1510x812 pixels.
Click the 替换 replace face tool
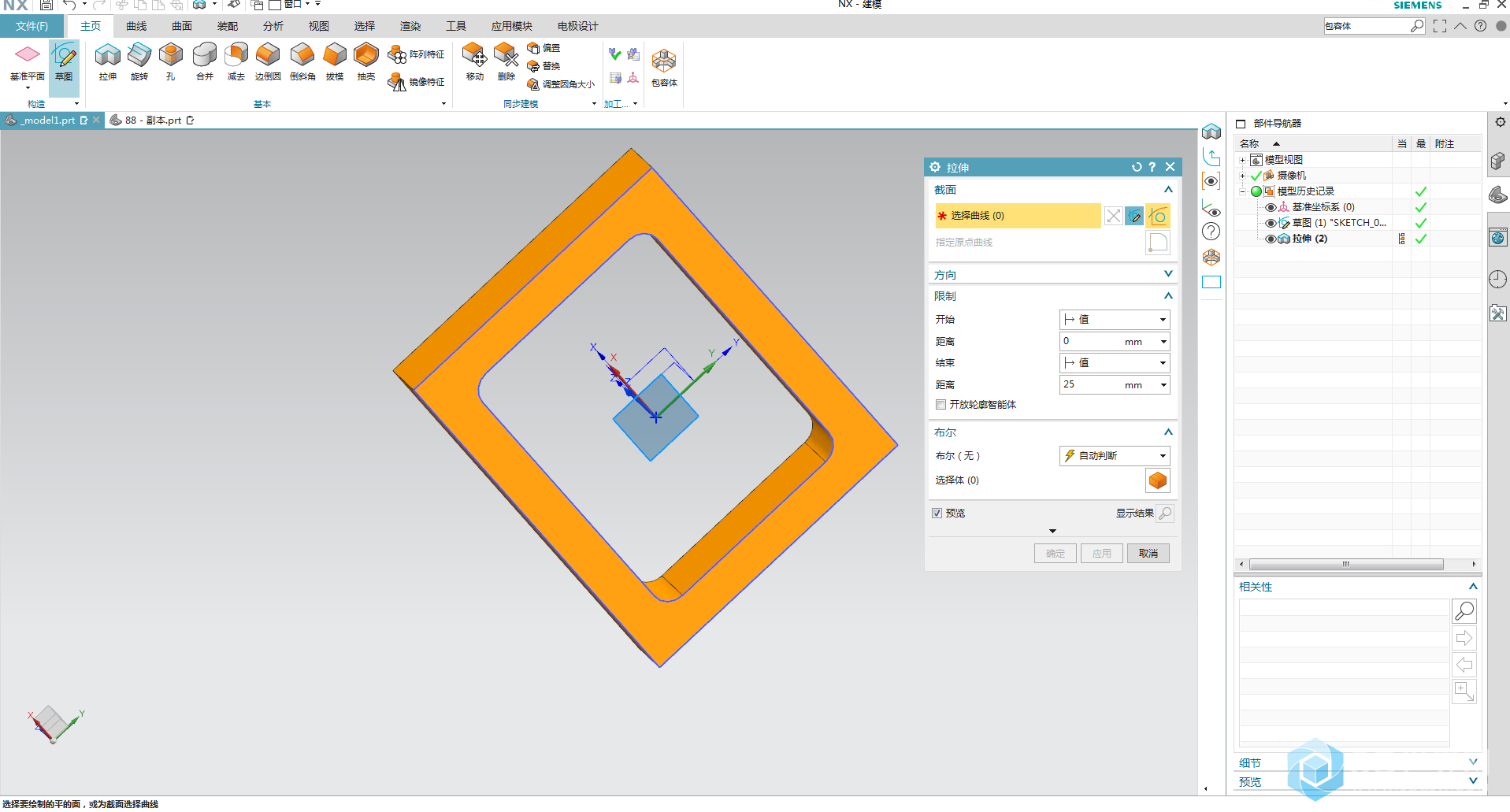click(544, 66)
